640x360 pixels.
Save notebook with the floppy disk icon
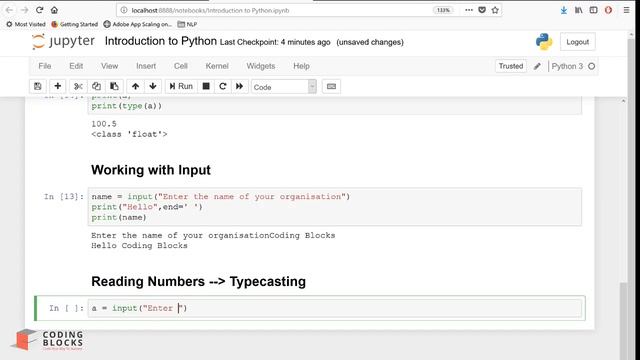click(x=38, y=87)
